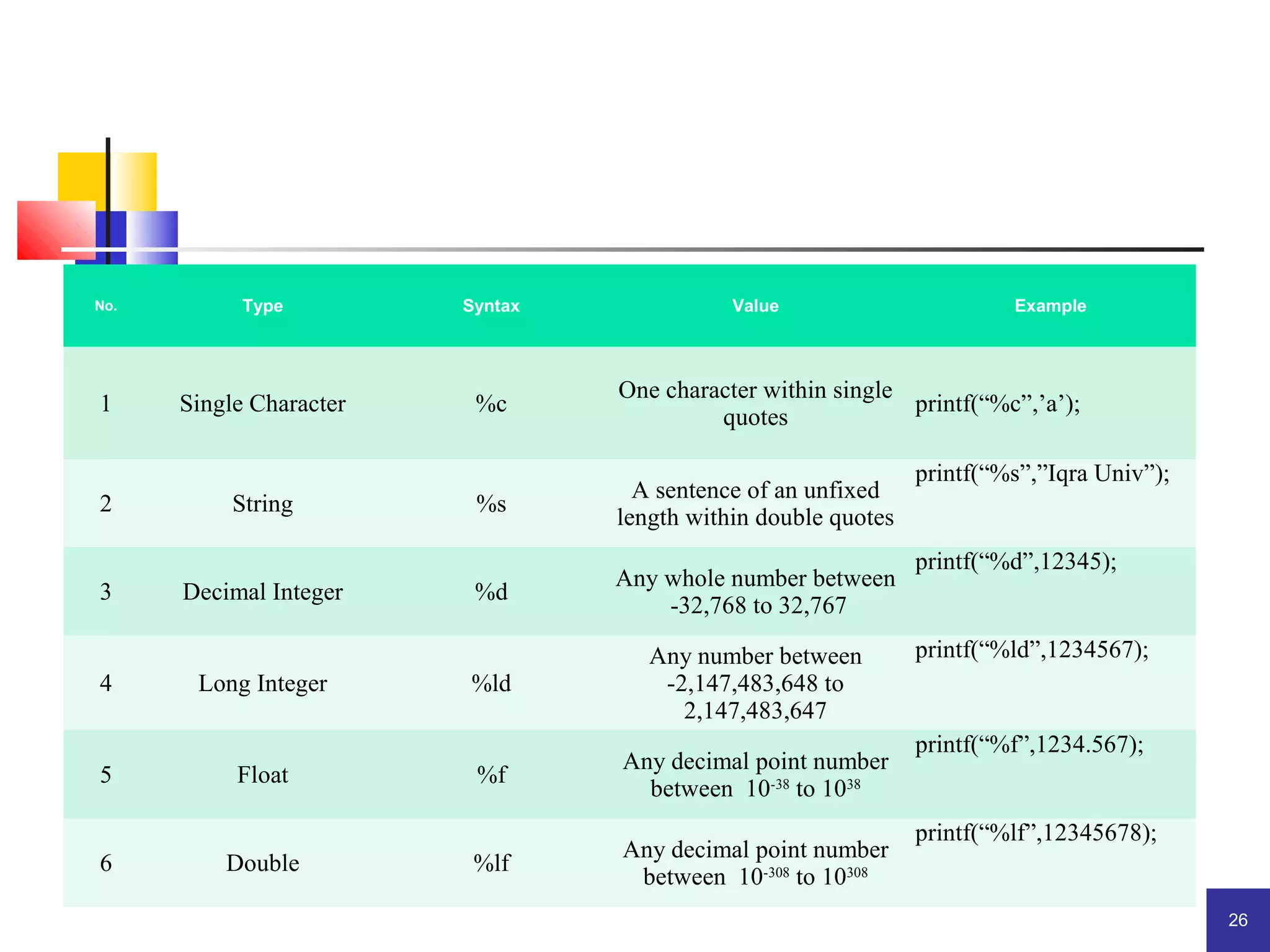Viewport: 1270px width, 952px height.
Task: Click the 'Value' column header
Action: tap(755, 306)
